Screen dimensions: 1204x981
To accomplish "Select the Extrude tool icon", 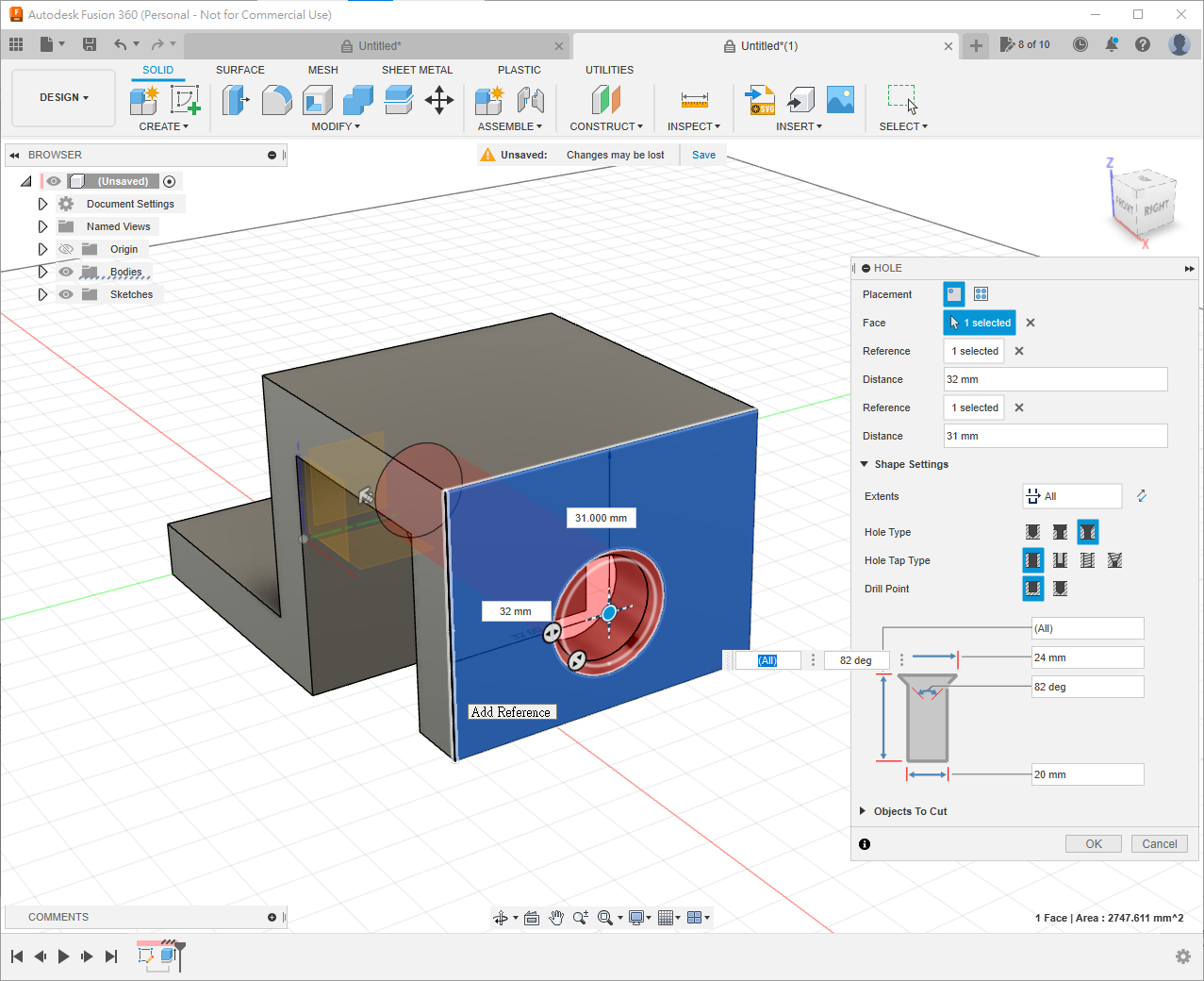I will 236,99.
